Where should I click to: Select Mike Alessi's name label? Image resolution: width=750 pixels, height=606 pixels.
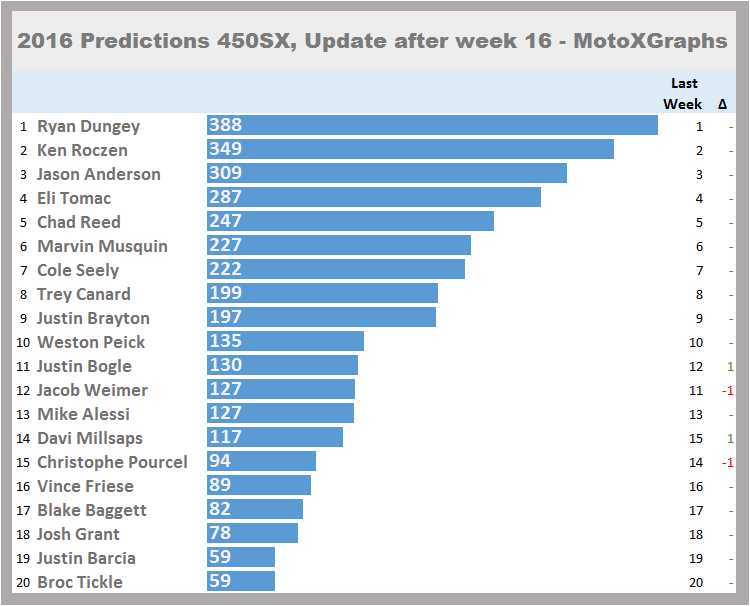(x=83, y=414)
